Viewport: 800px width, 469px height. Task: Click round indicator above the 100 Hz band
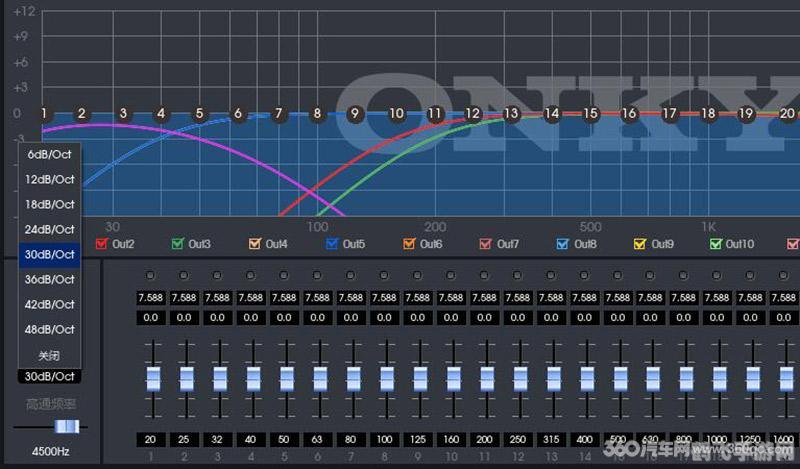pos(385,275)
